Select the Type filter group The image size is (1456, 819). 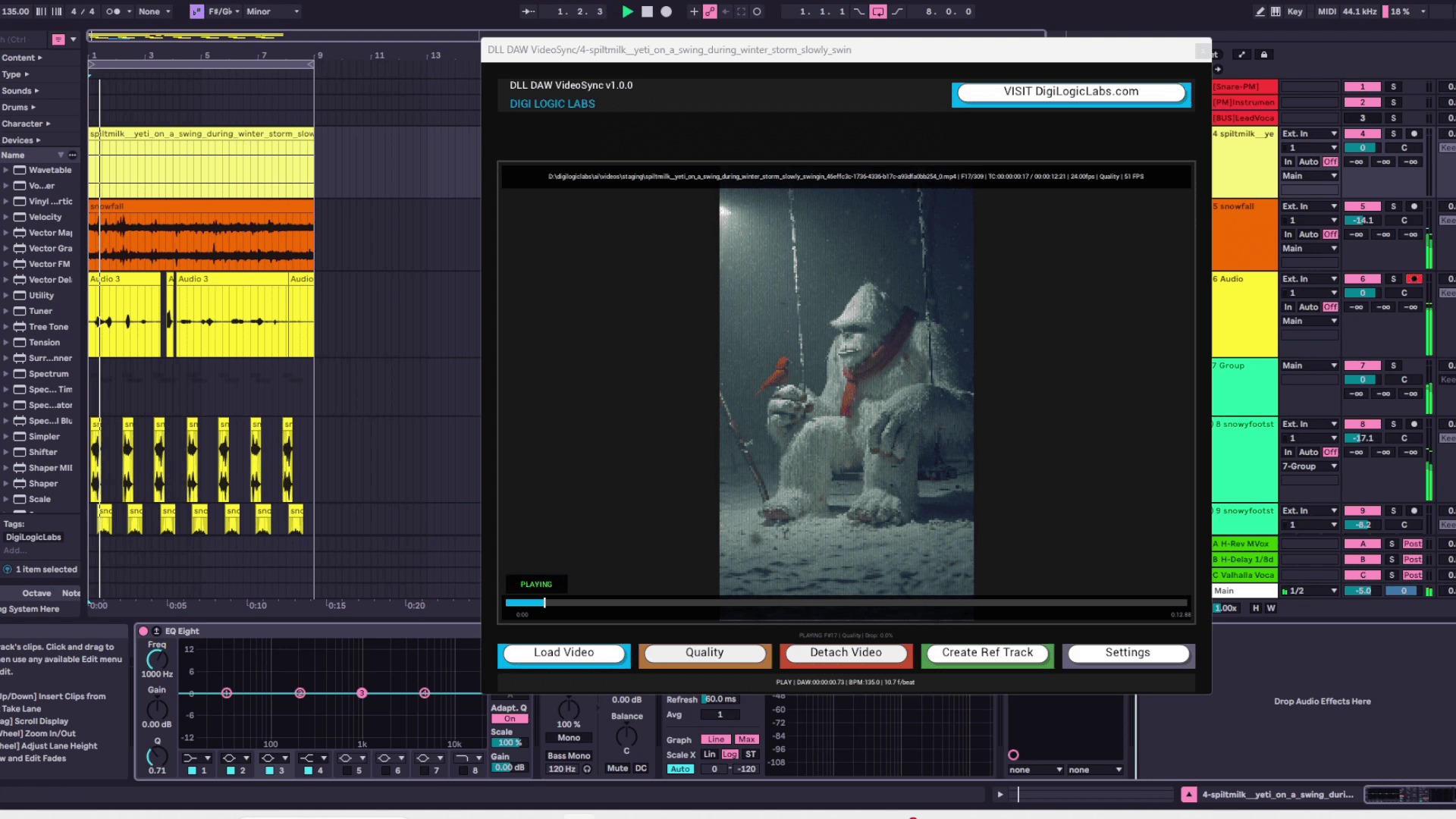[x=15, y=74]
